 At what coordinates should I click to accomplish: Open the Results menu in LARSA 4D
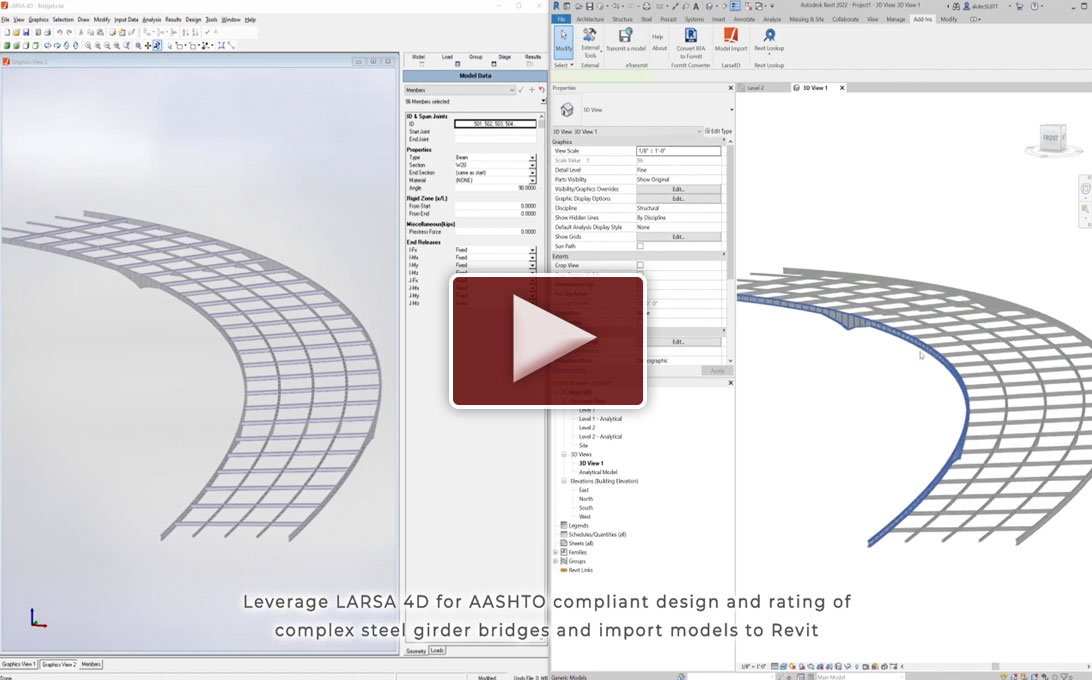click(x=173, y=20)
